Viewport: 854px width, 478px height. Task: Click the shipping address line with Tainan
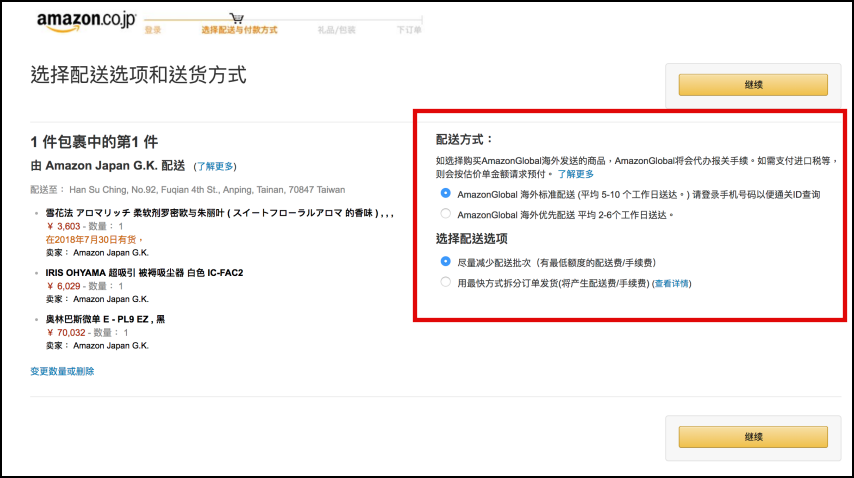187,190
